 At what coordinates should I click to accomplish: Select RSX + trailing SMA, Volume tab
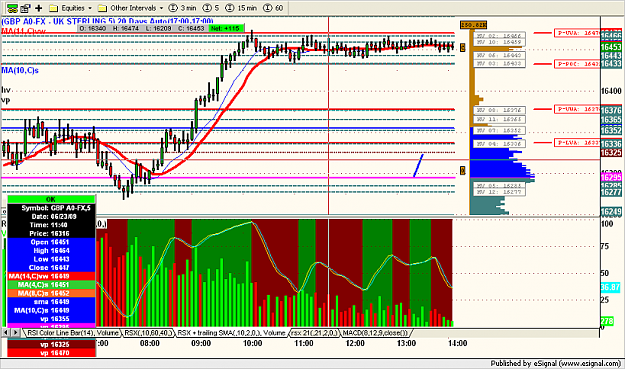coord(231,333)
